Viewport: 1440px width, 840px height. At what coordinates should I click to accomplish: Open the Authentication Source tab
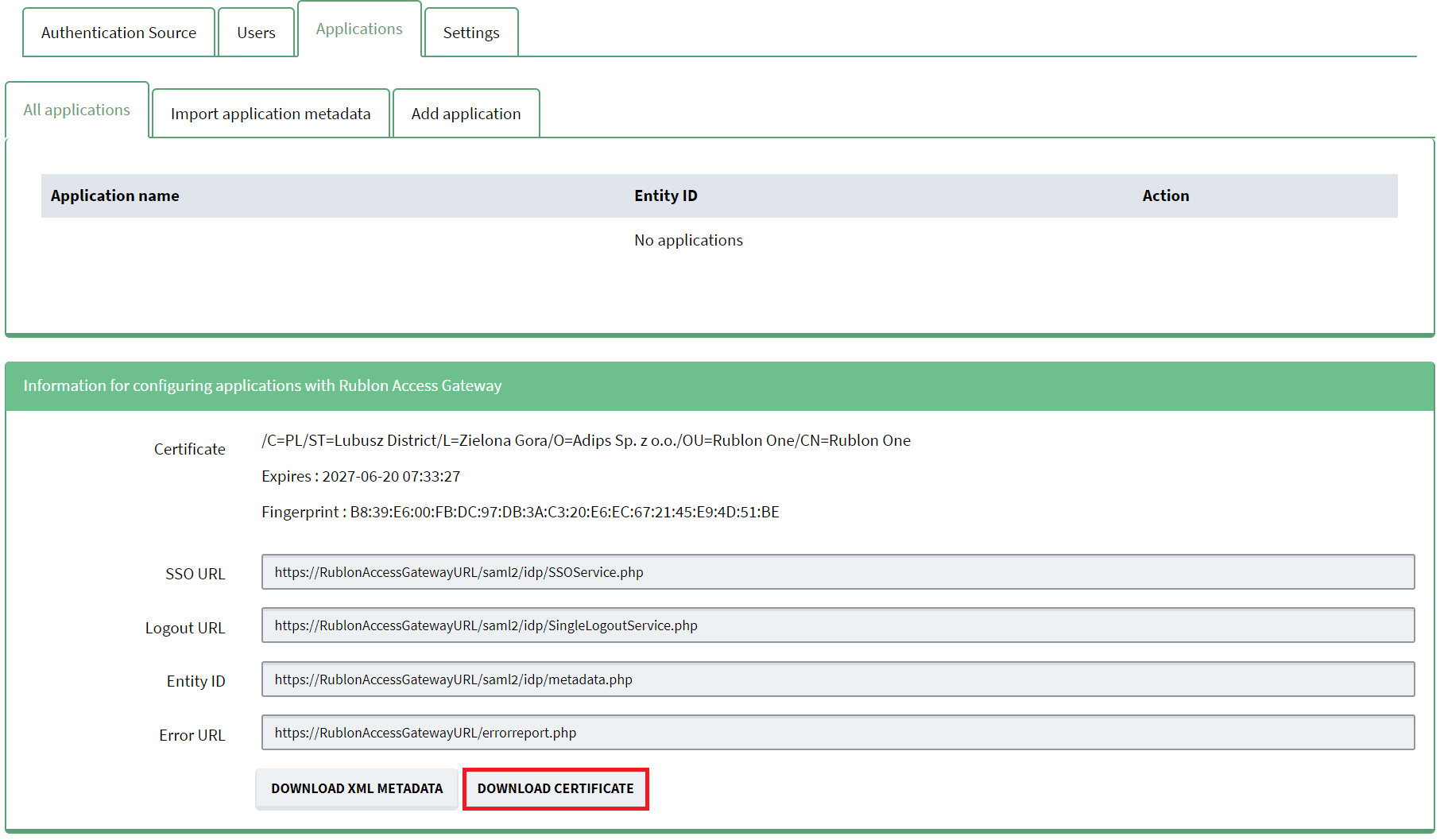pyautogui.click(x=118, y=33)
